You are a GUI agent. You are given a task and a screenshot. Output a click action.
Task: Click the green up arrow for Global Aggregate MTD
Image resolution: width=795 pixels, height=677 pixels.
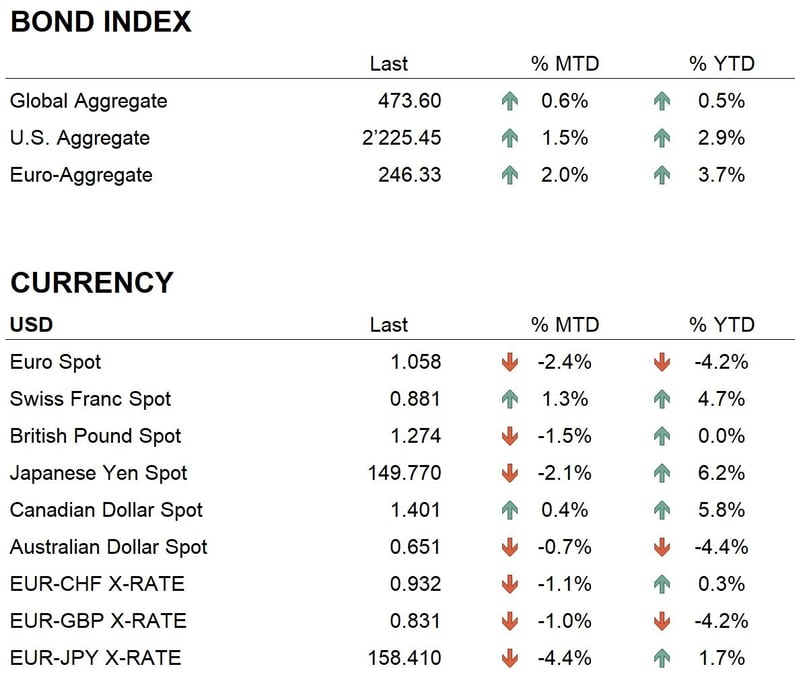coord(510,101)
